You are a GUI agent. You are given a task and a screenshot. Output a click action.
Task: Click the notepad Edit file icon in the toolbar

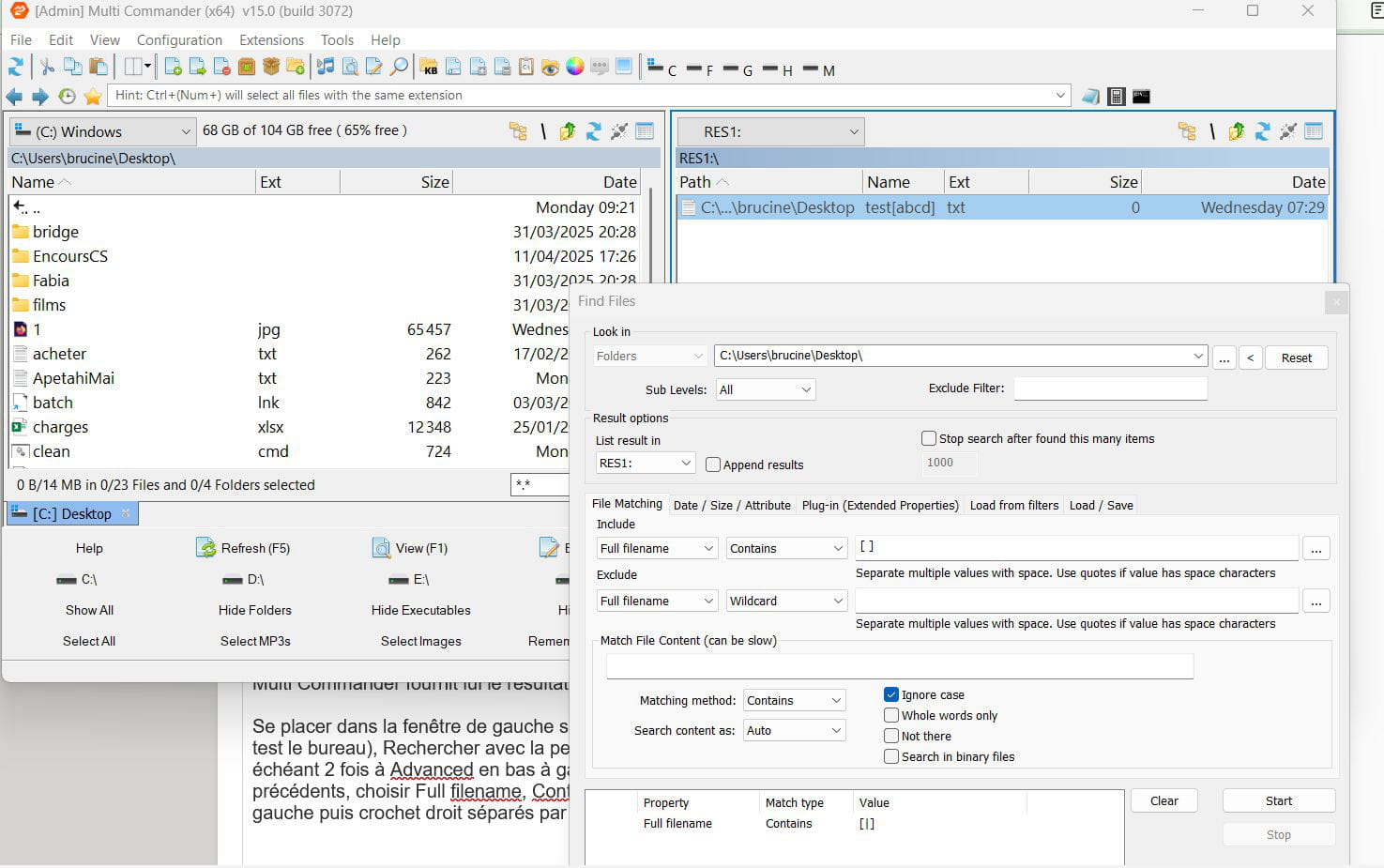coord(374,67)
